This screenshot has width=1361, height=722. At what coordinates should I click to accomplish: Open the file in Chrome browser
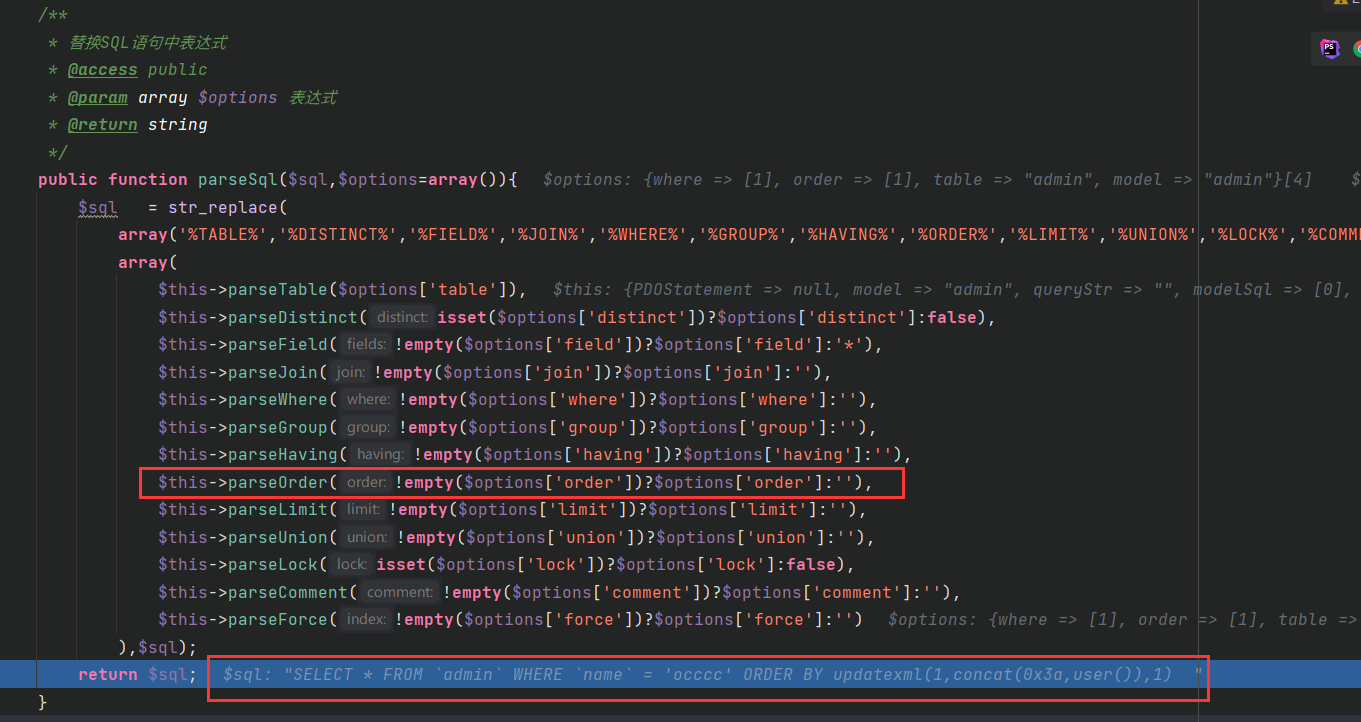coord(1357,48)
